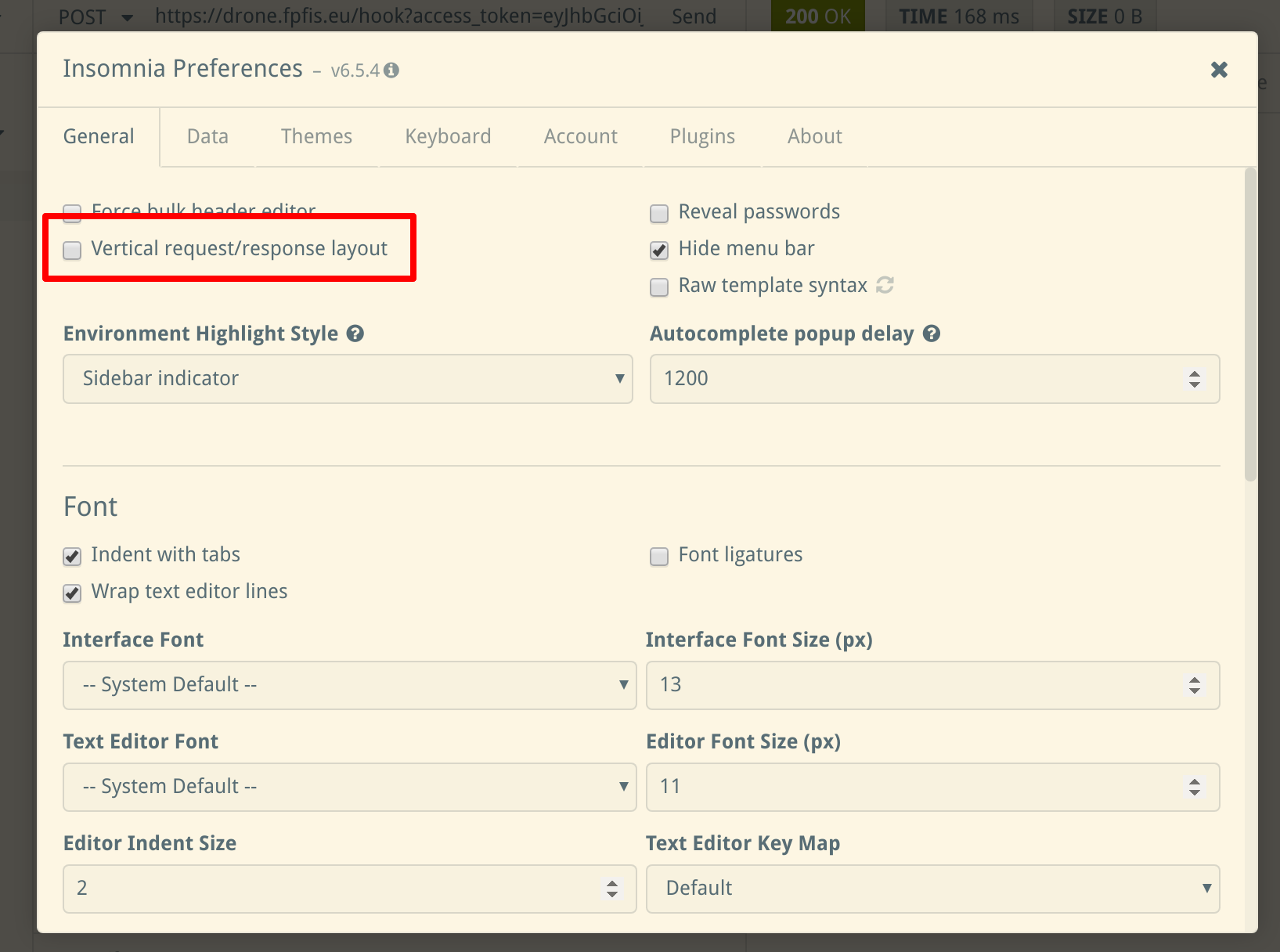This screenshot has width=1280, height=952.
Task: Toggle the Reveal passwords checkbox
Action: click(659, 213)
